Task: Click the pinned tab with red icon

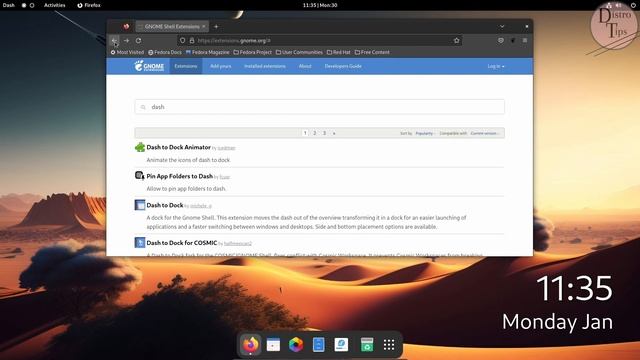Action: (x=127, y=27)
